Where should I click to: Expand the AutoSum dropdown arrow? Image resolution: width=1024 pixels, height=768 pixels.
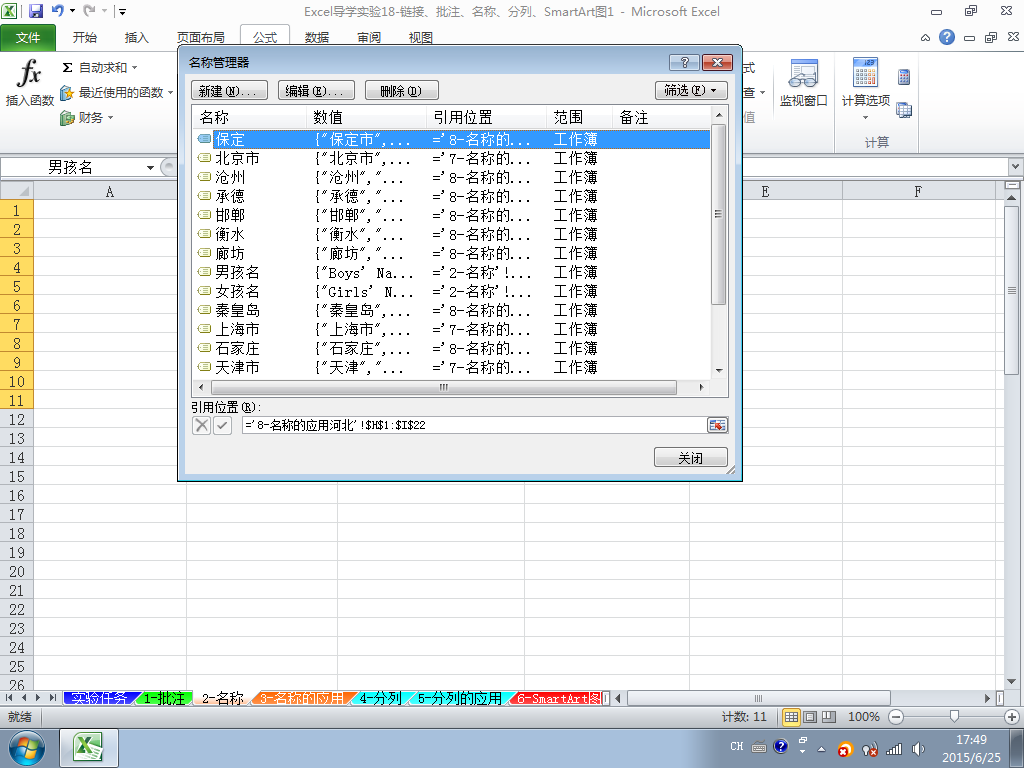tap(135, 68)
